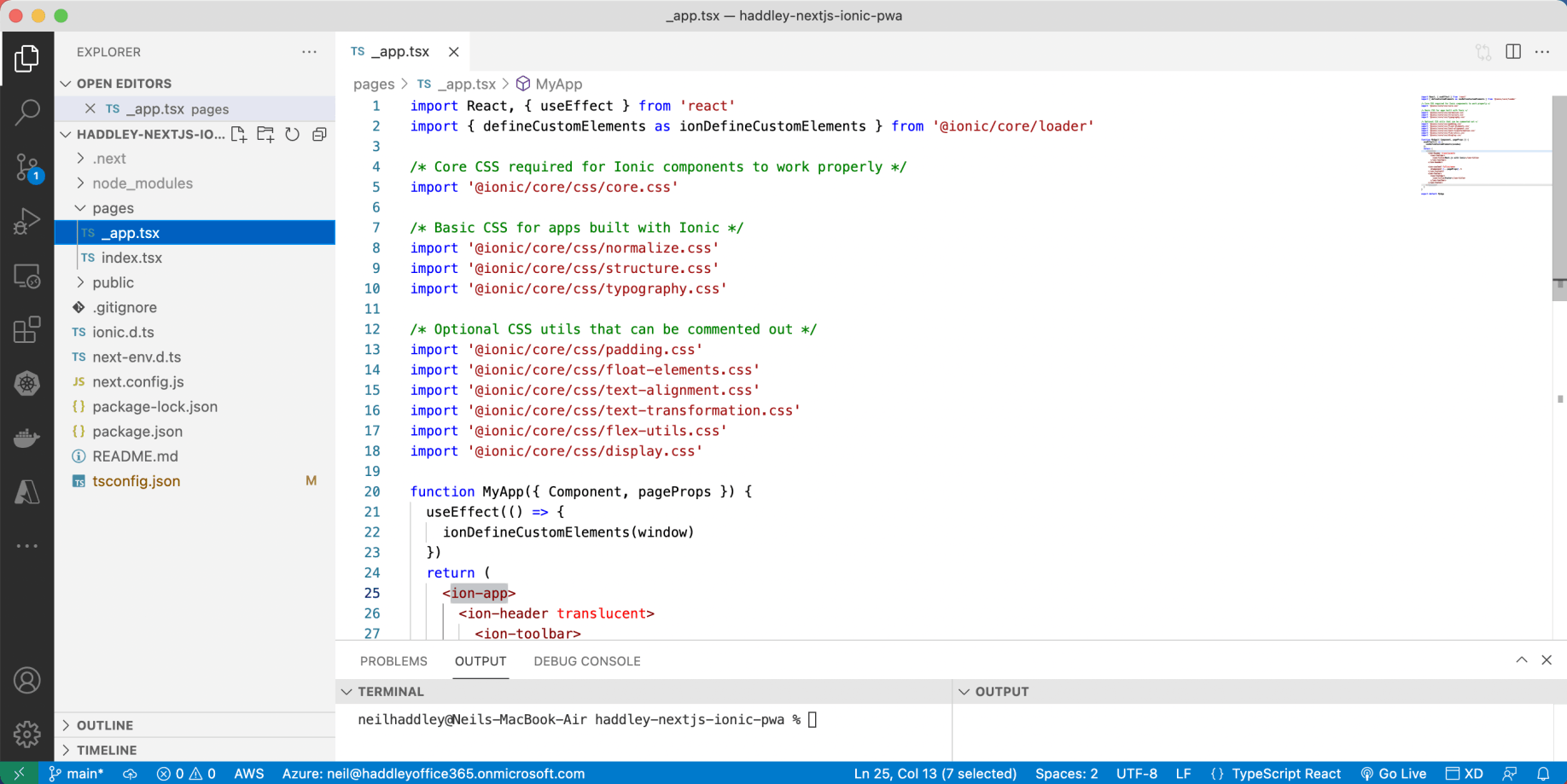This screenshot has height=784, width=1567.
Task: Open the Docker view icon
Action: [27, 438]
